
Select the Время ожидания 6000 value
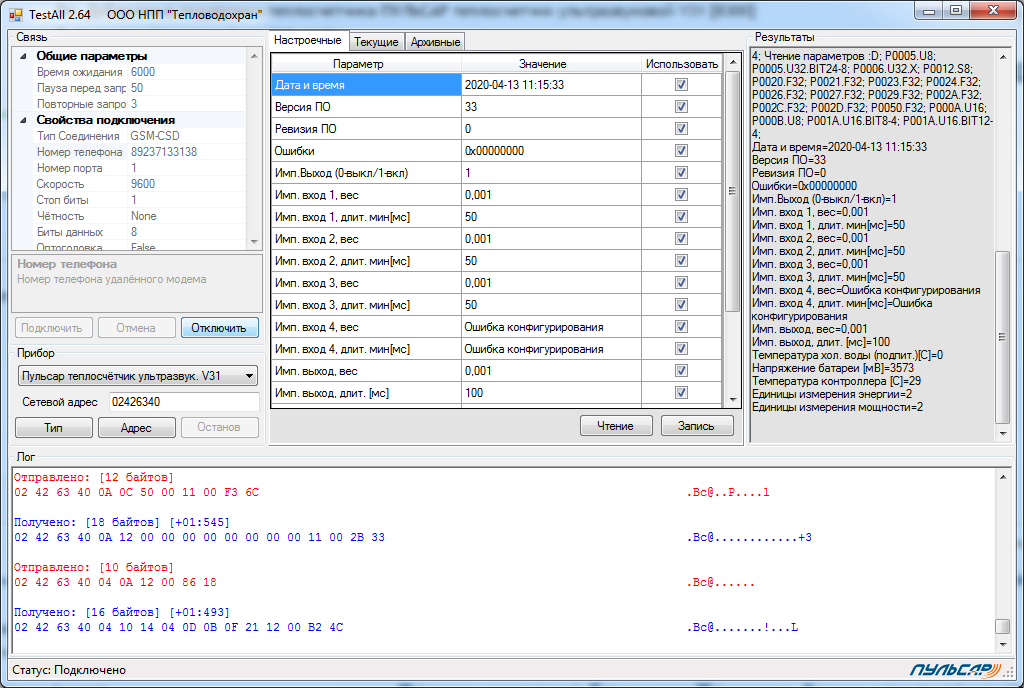[x=187, y=72]
